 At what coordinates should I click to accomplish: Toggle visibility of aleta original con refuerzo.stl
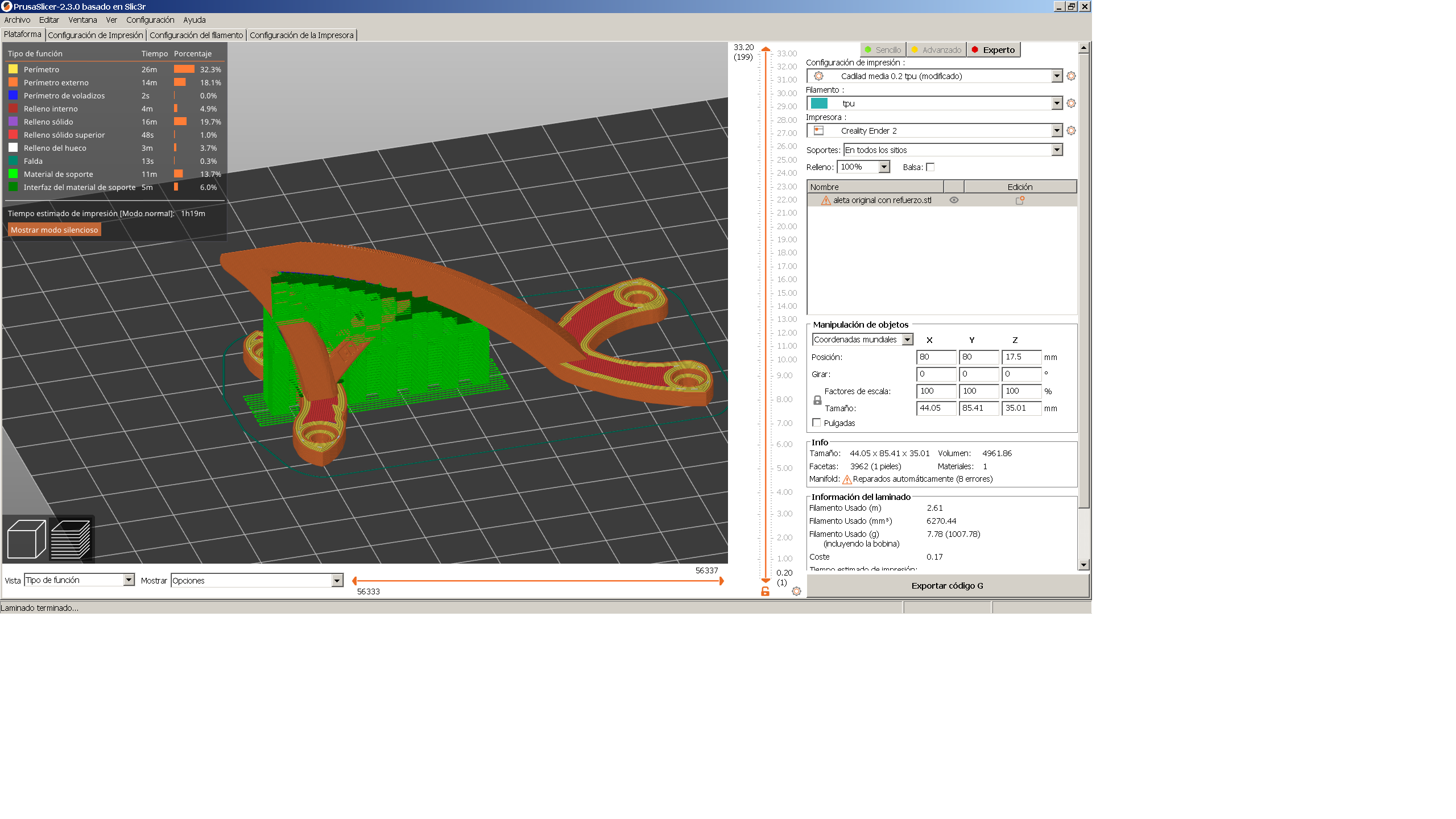pyautogui.click(x=954, y=200)
